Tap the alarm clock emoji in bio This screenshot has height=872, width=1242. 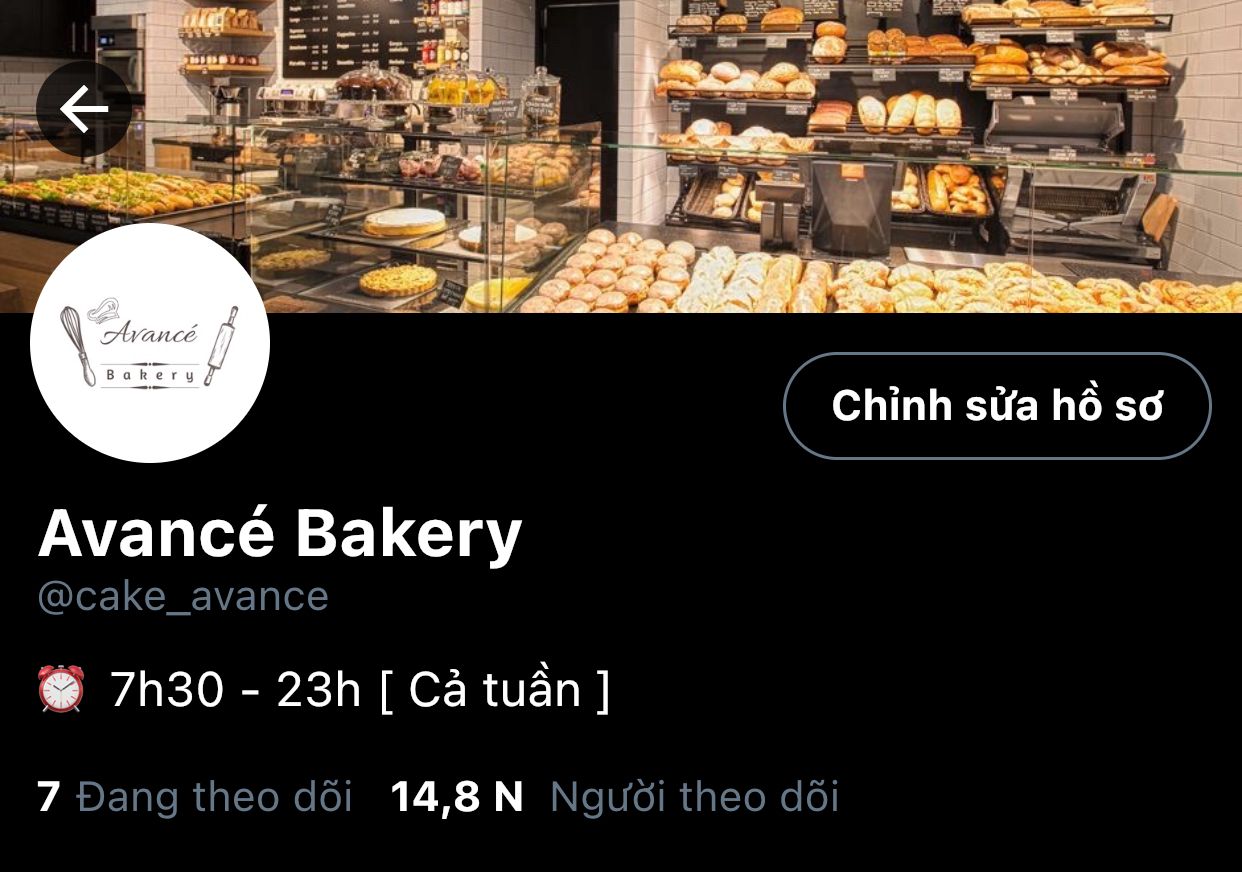(x=61, y=689)
